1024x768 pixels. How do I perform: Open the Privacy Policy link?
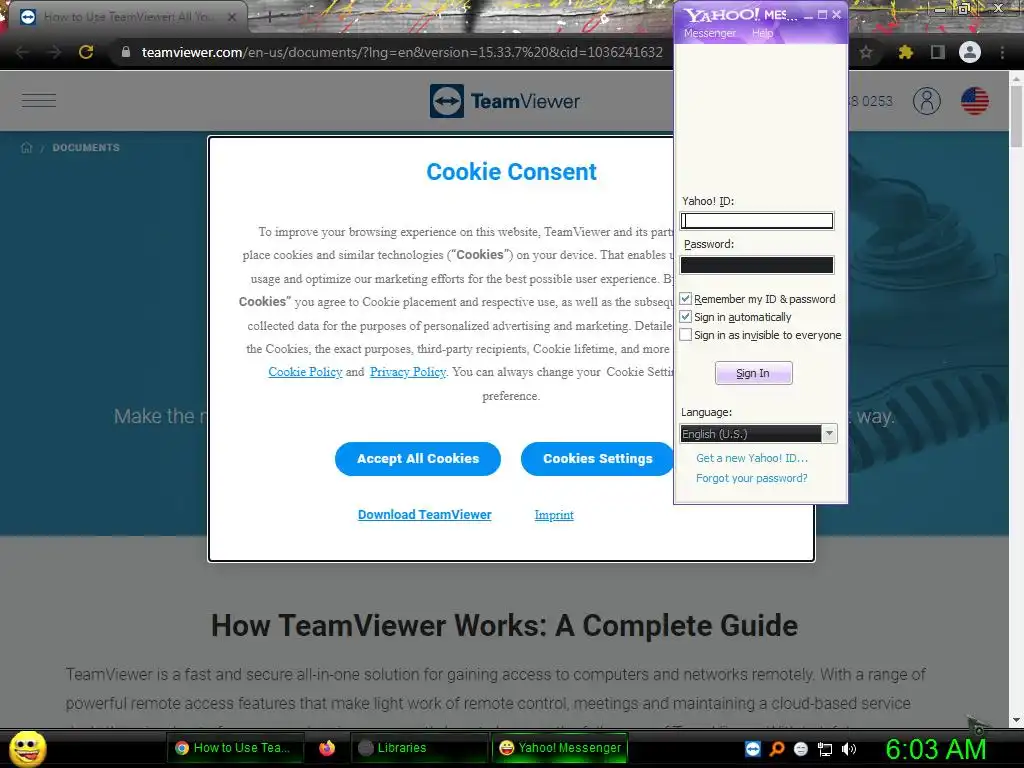click(408, 372)
